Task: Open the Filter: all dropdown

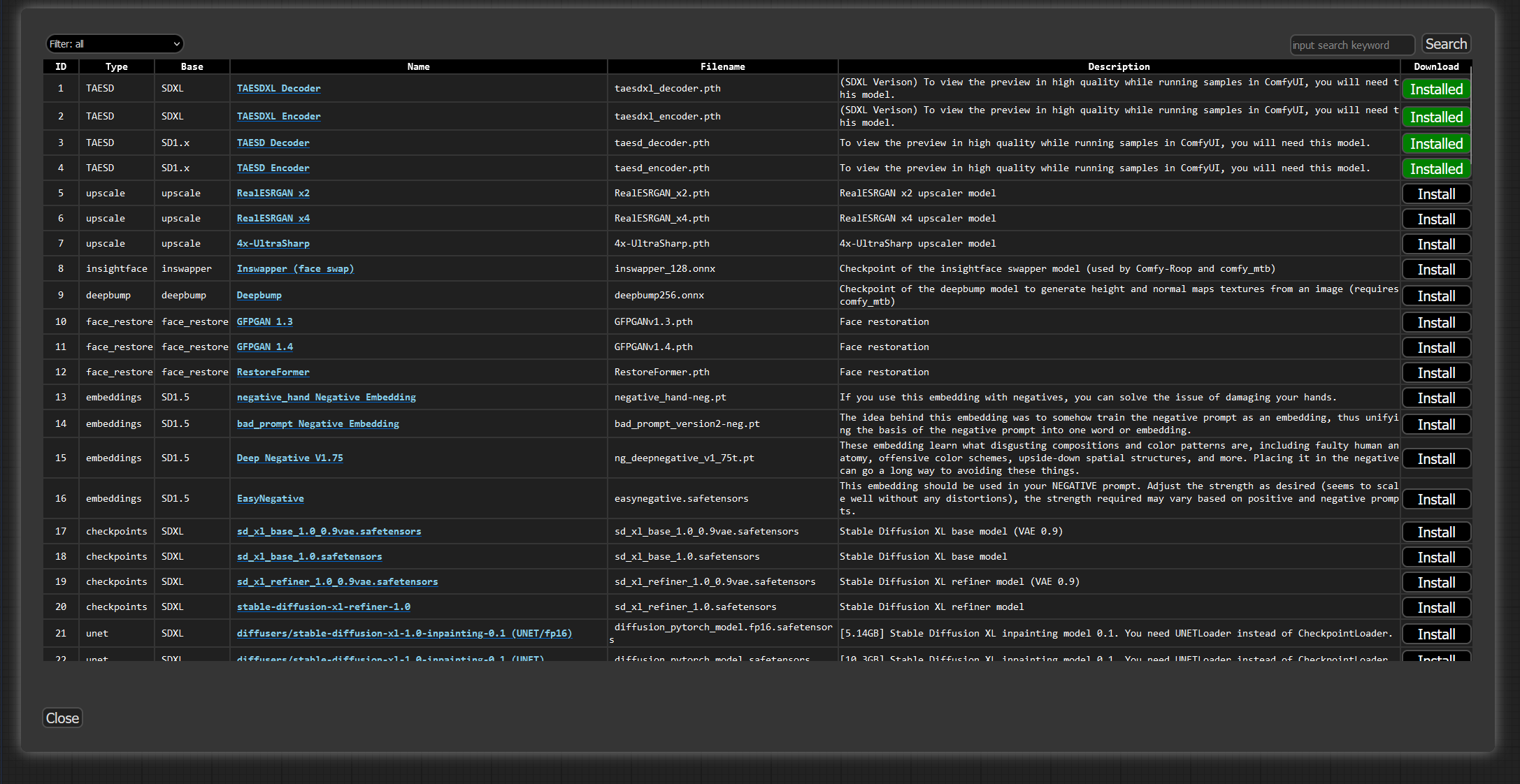Action: tap(115, 44)
